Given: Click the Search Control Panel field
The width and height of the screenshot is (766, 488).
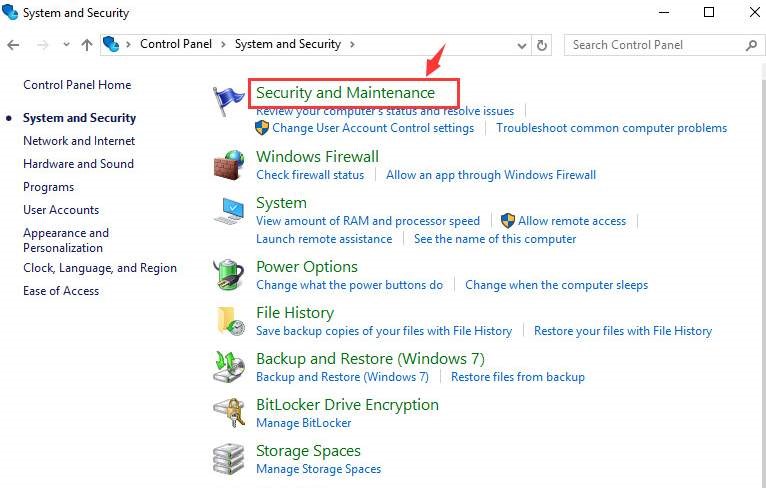Looking at the screenshot, I should tap(655, 45).
